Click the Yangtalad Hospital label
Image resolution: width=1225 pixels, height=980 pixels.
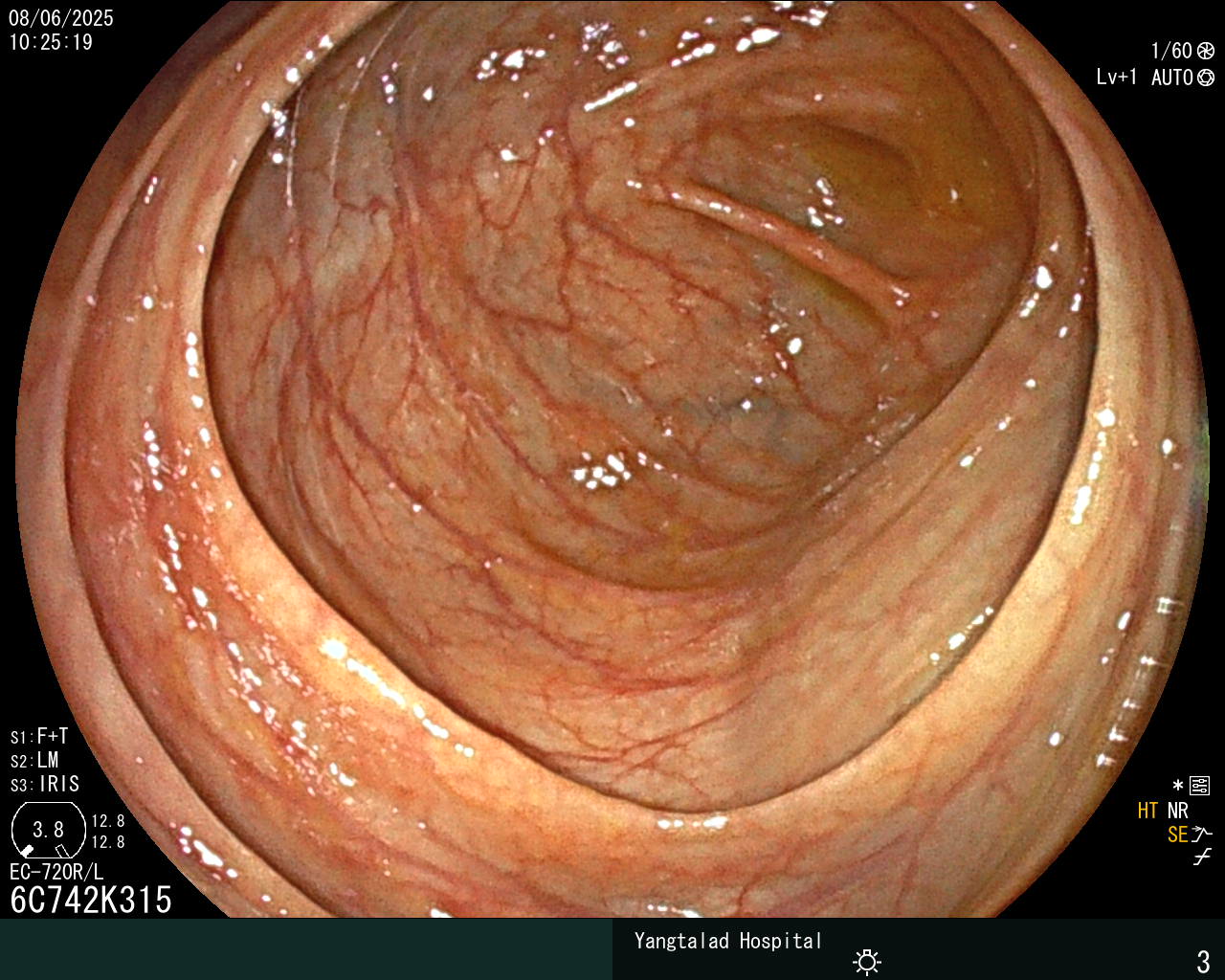point(728,941)
